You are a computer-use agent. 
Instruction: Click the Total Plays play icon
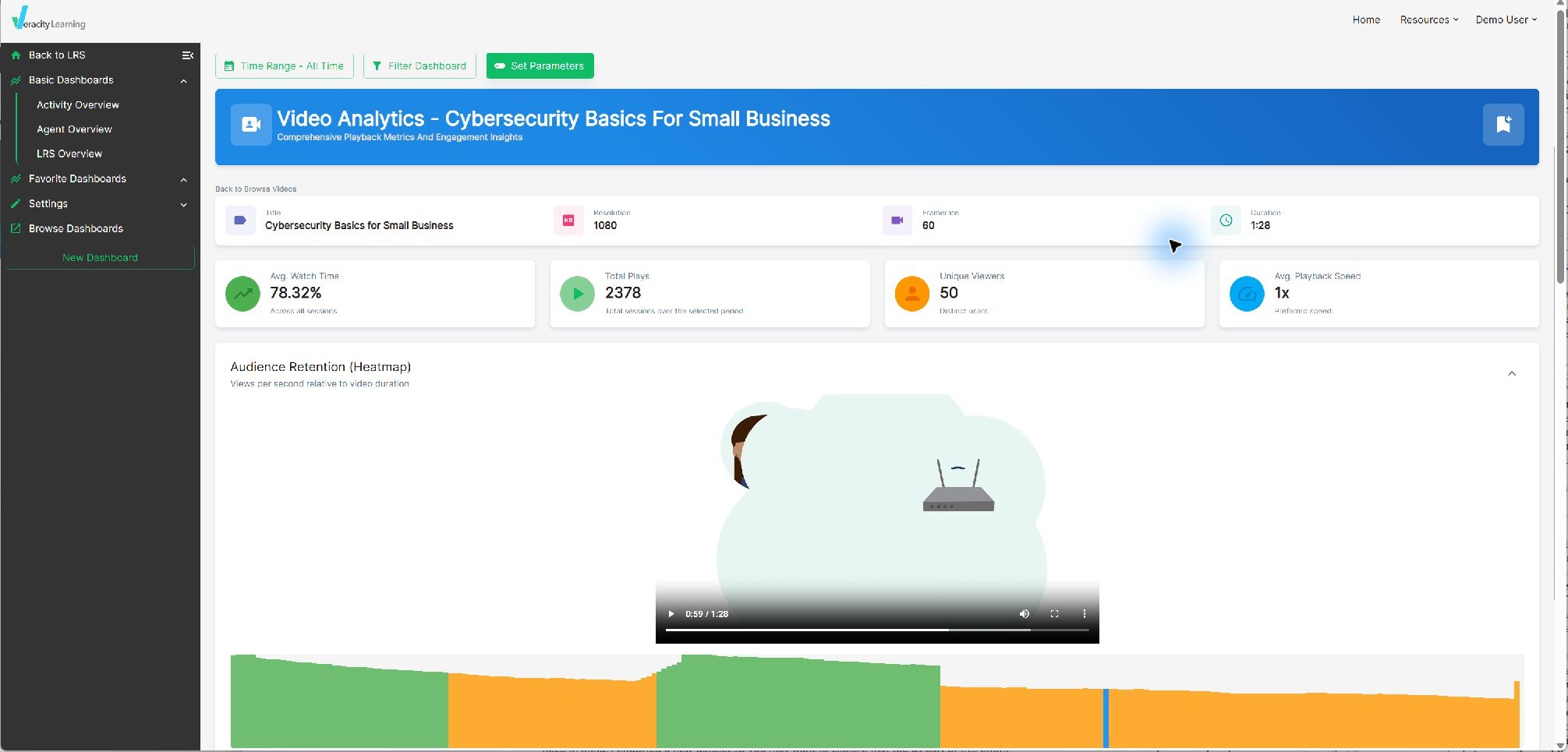577,294
